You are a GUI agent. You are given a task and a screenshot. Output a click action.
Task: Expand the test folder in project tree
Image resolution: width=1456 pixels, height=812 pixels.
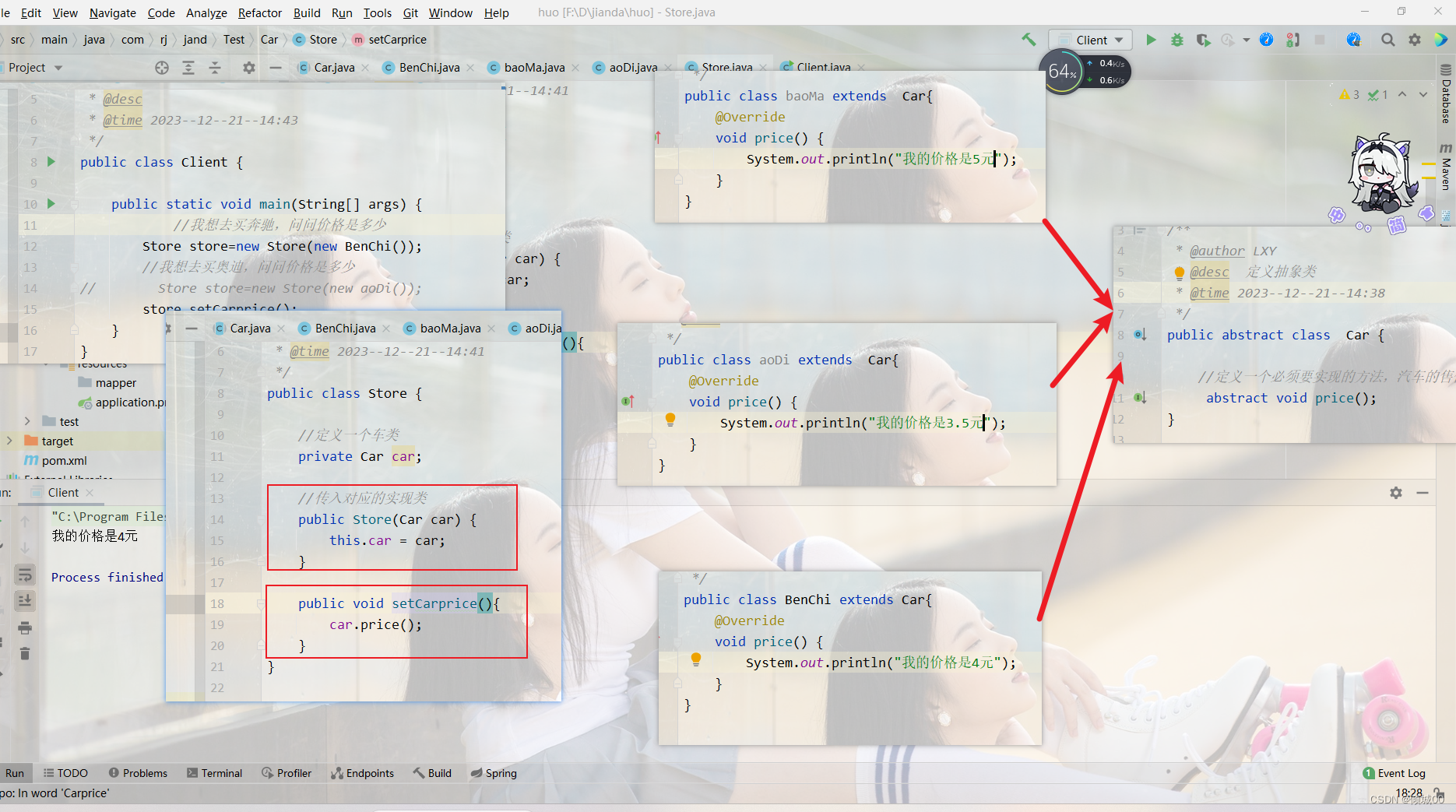pyautogui.click(x=27, y=421)
